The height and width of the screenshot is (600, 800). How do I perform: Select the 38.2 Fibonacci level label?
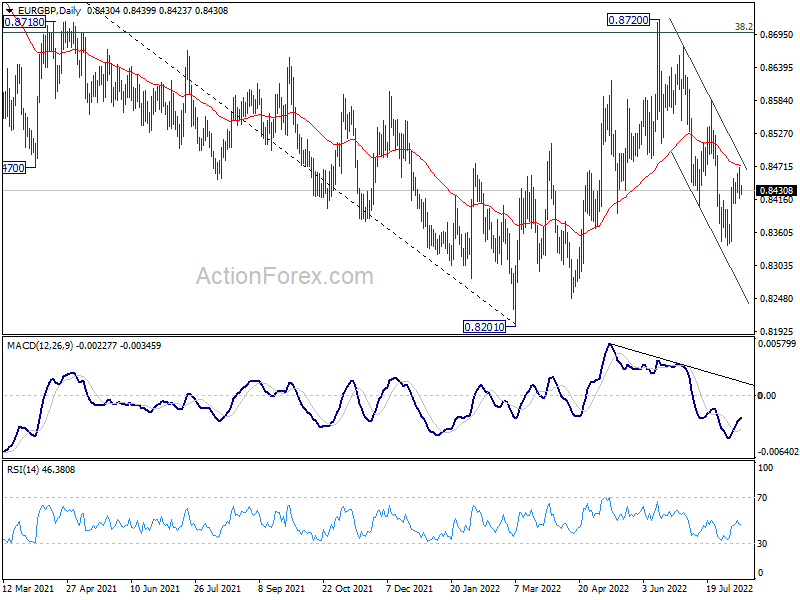744,27
